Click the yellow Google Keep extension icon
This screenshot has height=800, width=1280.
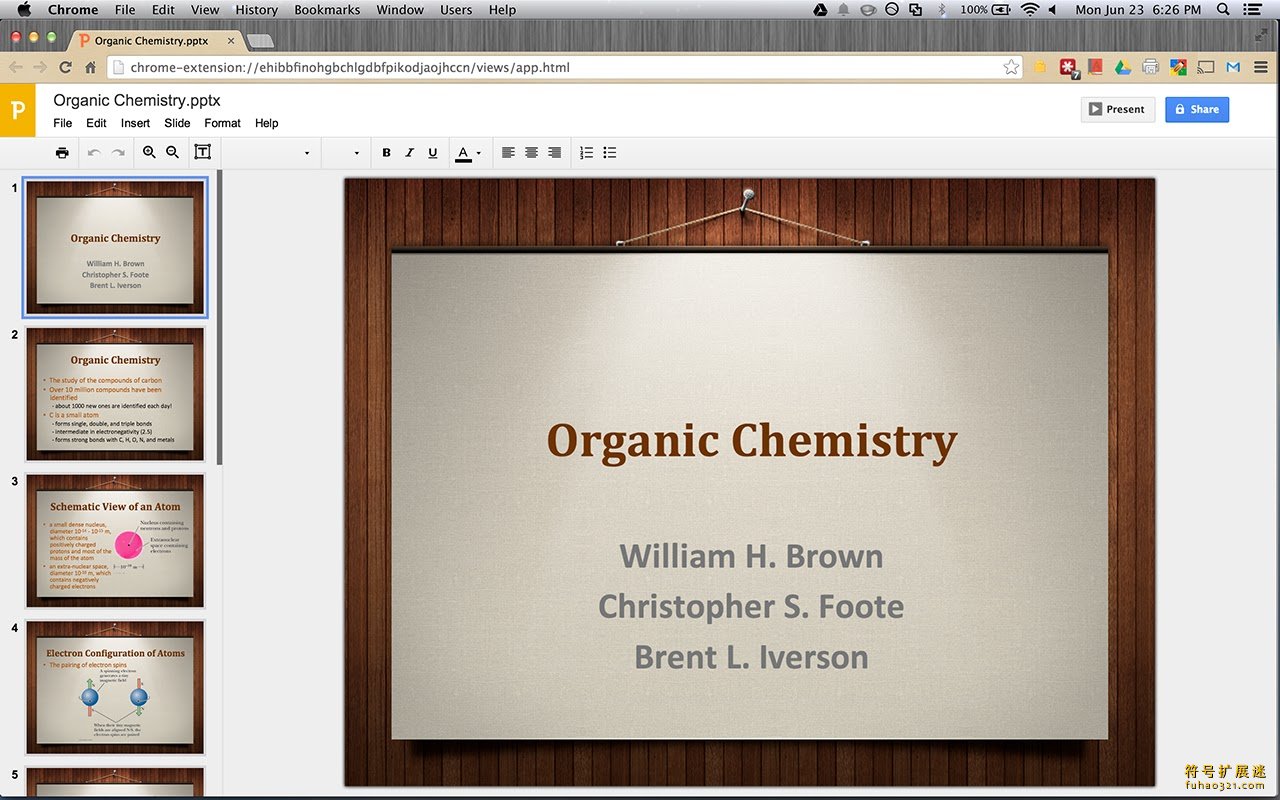pyautogui.click(x=1040, y=67)
